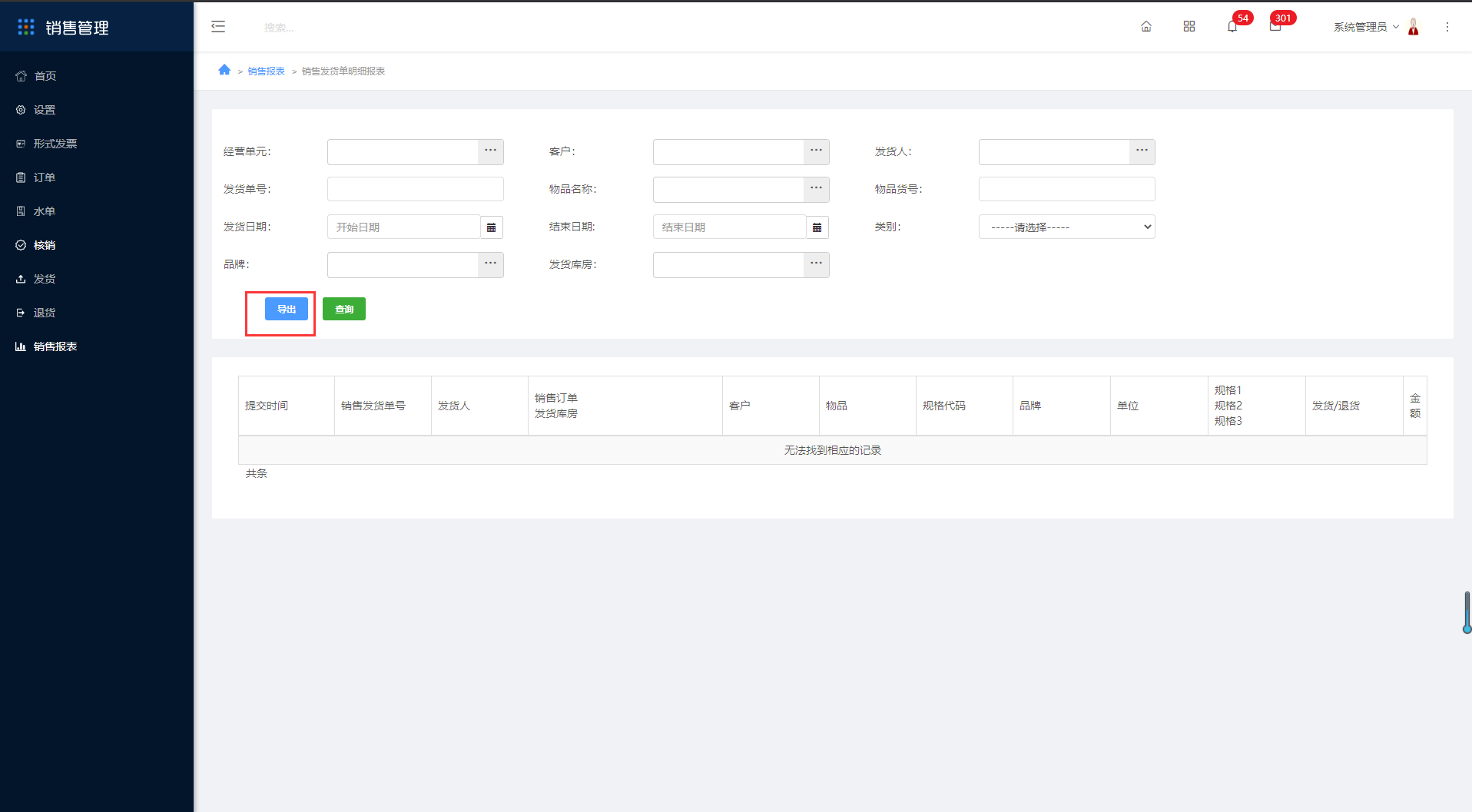Click the 规格代码 column header
The image size is (1472, 812).
point(964,406)
